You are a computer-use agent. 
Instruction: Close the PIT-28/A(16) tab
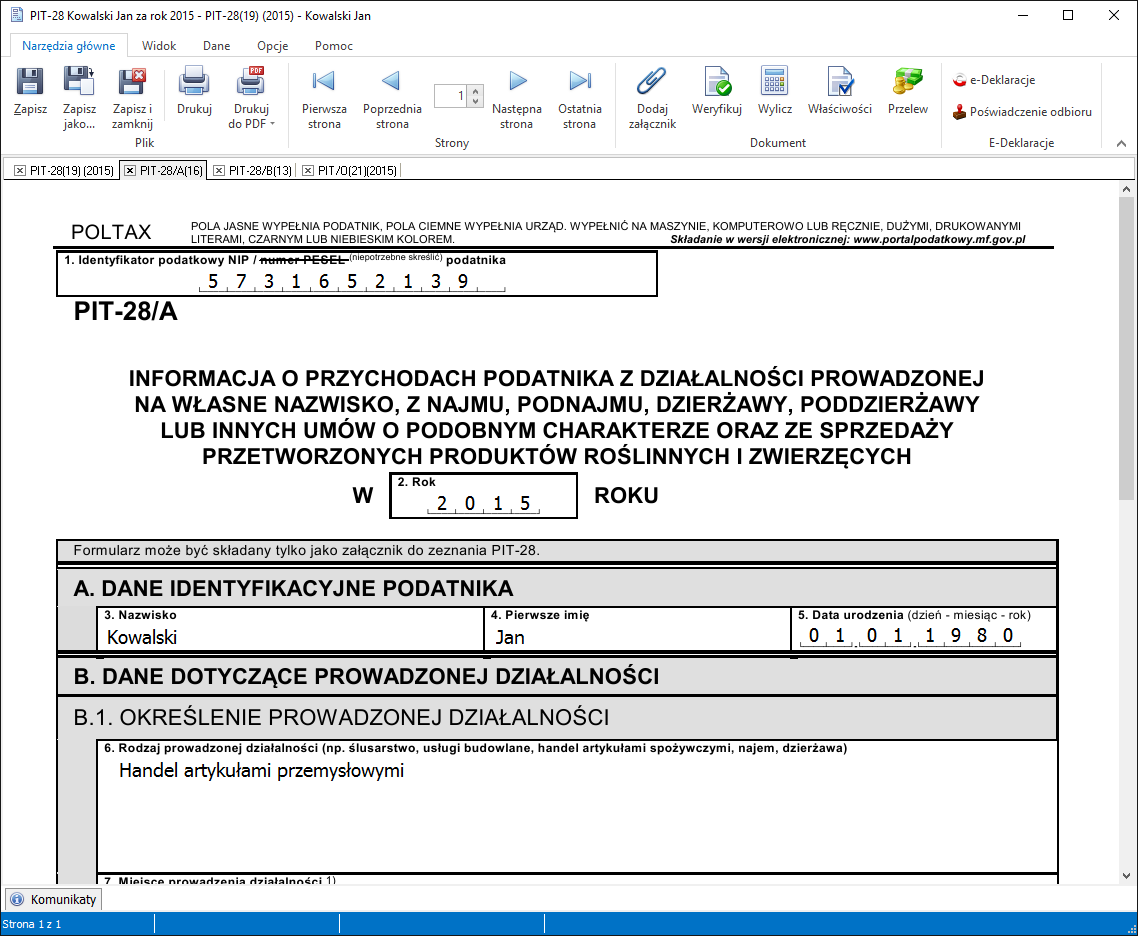pyautogui.click(x=130, y=171)
